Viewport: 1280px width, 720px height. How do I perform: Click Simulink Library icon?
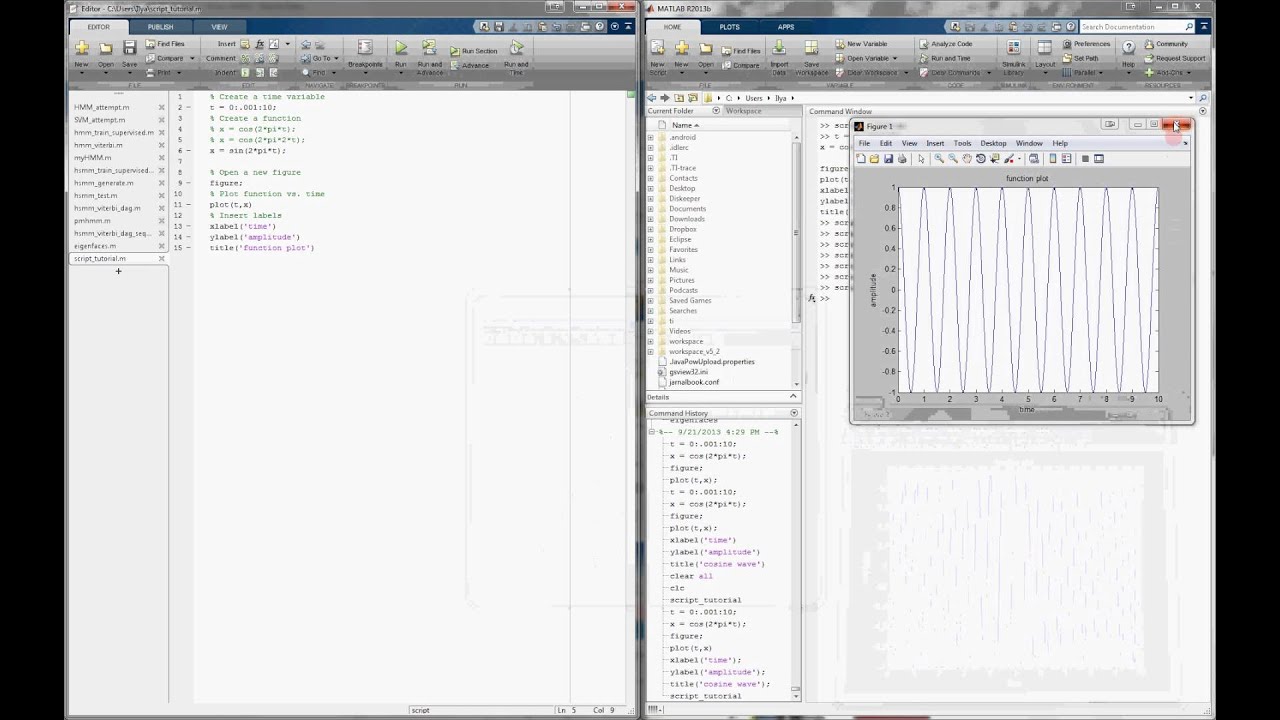[1013, 48]
